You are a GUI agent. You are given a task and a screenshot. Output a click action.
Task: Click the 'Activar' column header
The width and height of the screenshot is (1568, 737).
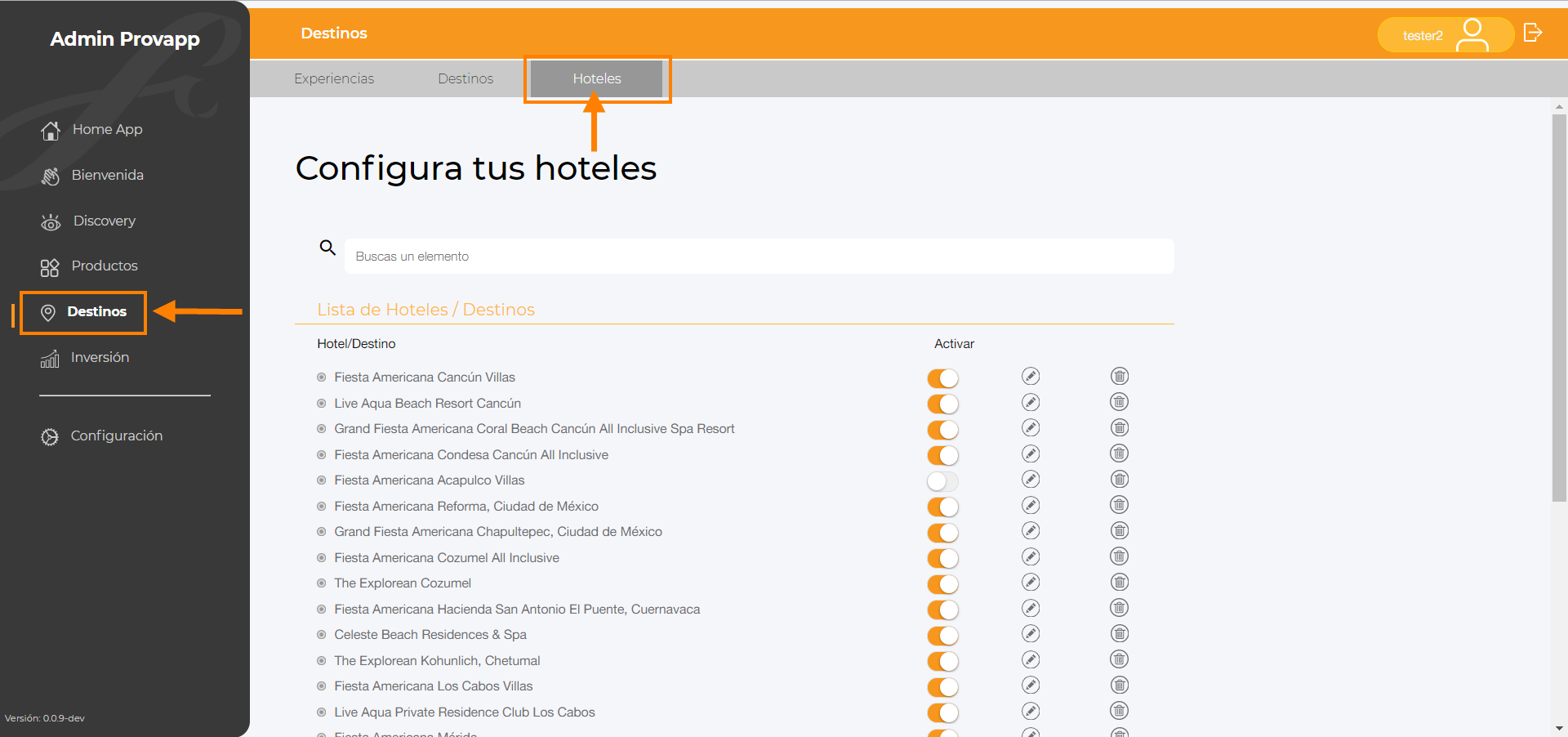pyautogui.click(x=954, y=344)
